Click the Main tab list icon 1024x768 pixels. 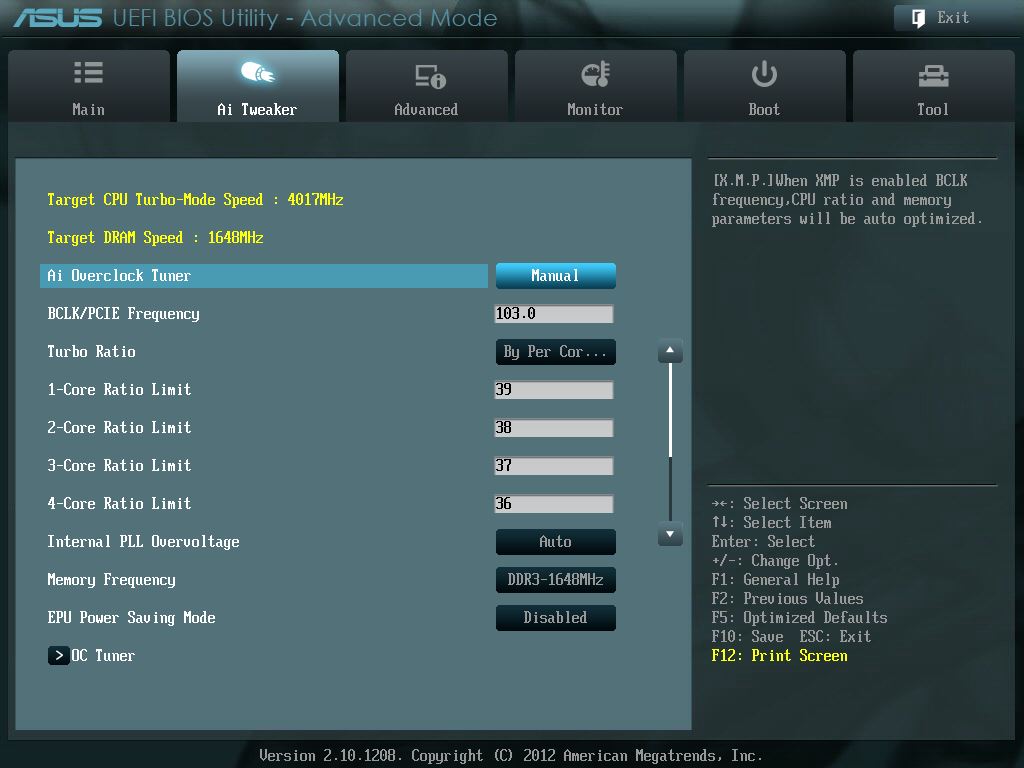[88, 72]
